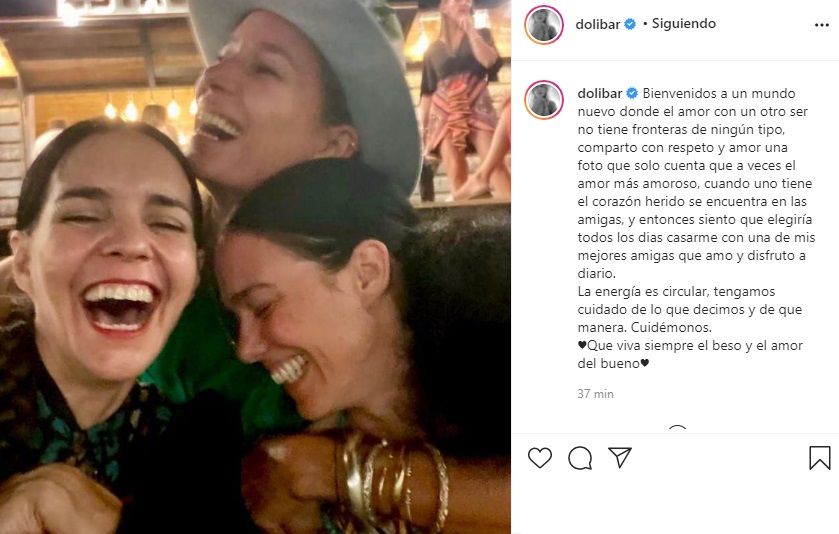
Task: Open the dolibar username in the post header
Action: [599, 24]
